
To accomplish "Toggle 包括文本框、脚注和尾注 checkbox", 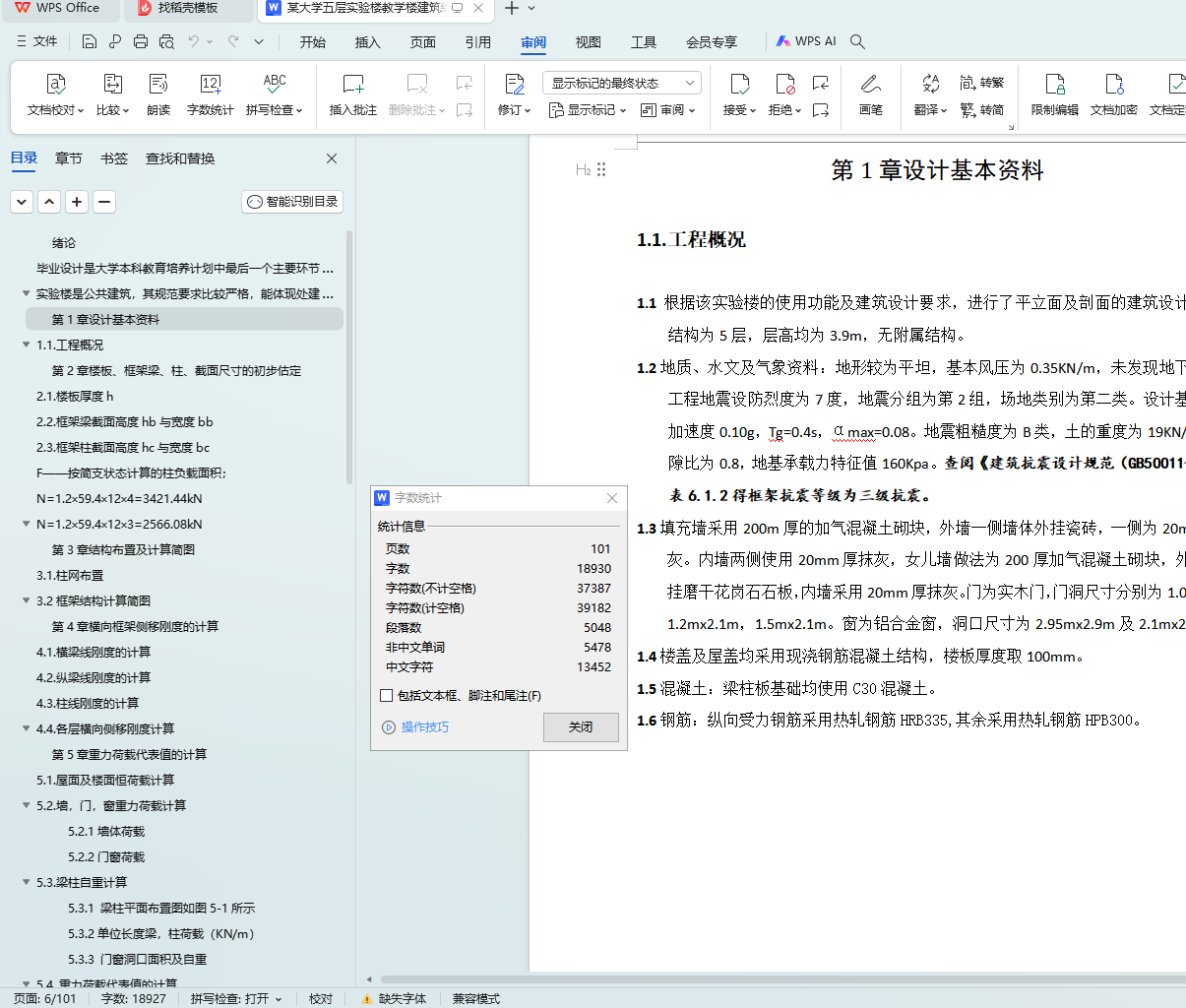I will click(387, 695).
